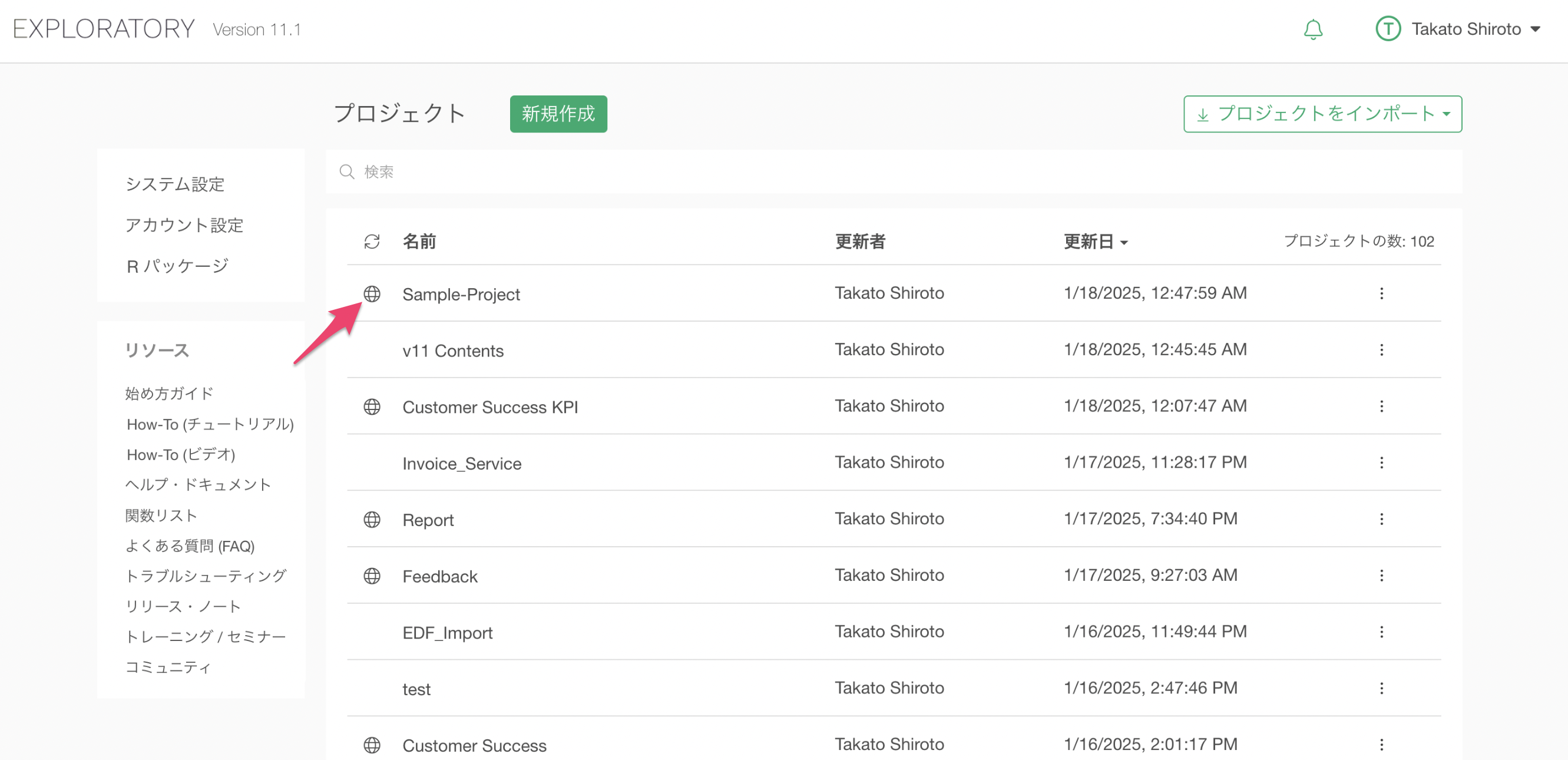Viewport: 1568px width, 760px height.
Task: Open the more options menu for Invoice_Service
Action: pyautogui.click(x=1381, y=463)
